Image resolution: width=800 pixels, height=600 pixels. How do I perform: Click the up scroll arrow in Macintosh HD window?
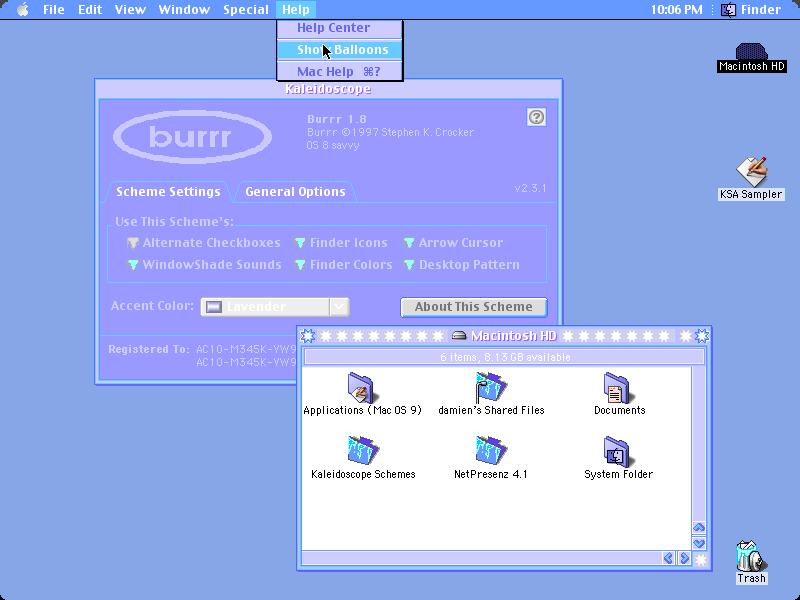[699, 527]
